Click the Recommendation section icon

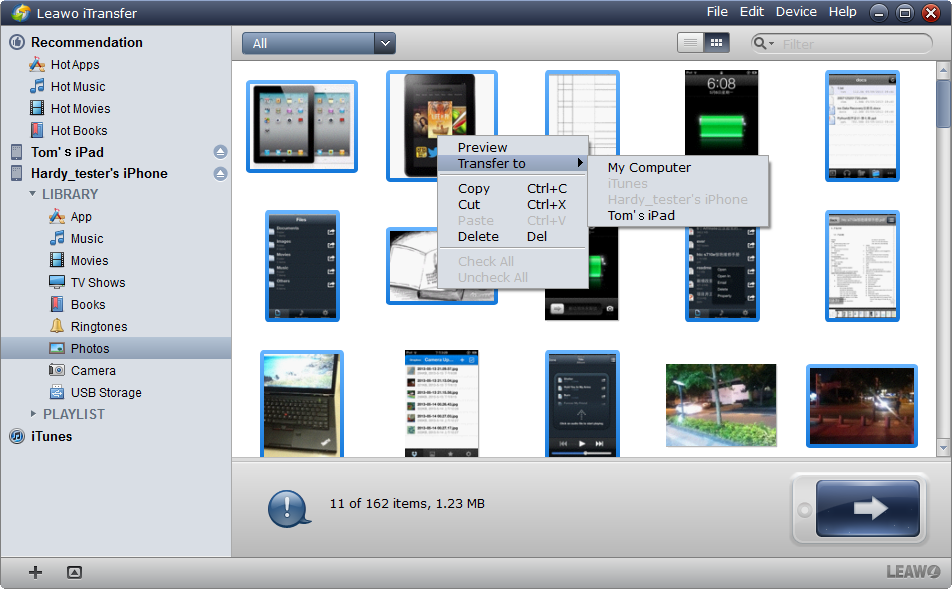(x=17, y=42)
